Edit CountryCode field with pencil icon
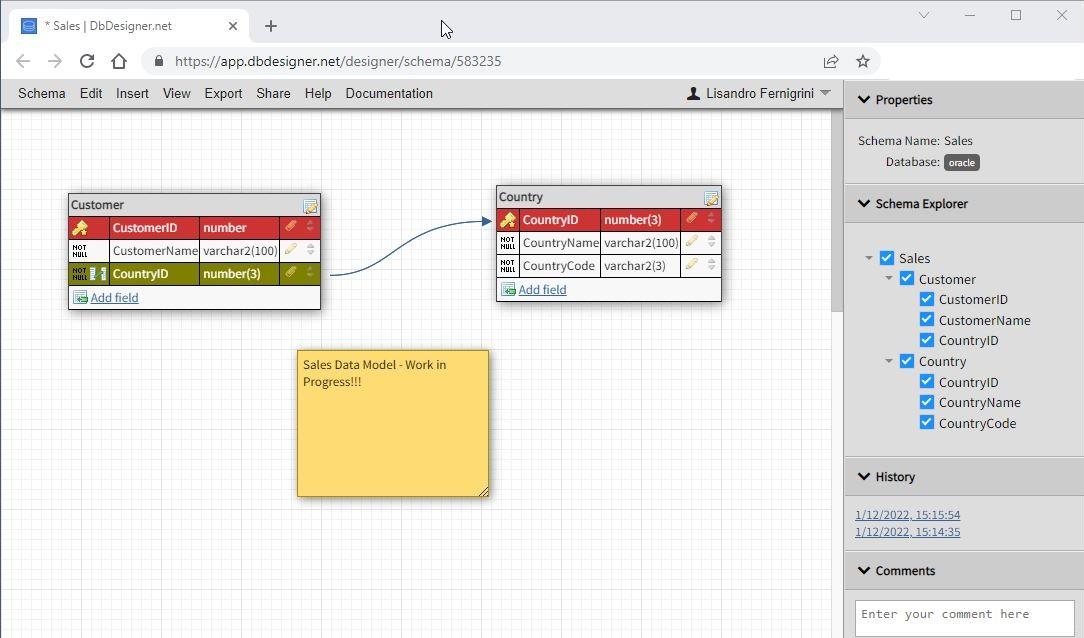 click(x=691, y=264)
